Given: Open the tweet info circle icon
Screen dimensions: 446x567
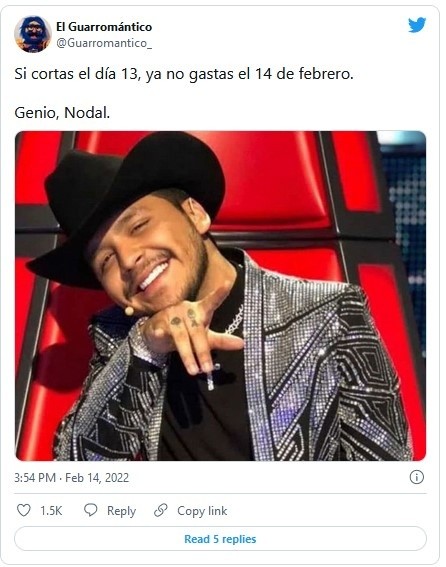Looking at the screenshot, I should [416, 477].
